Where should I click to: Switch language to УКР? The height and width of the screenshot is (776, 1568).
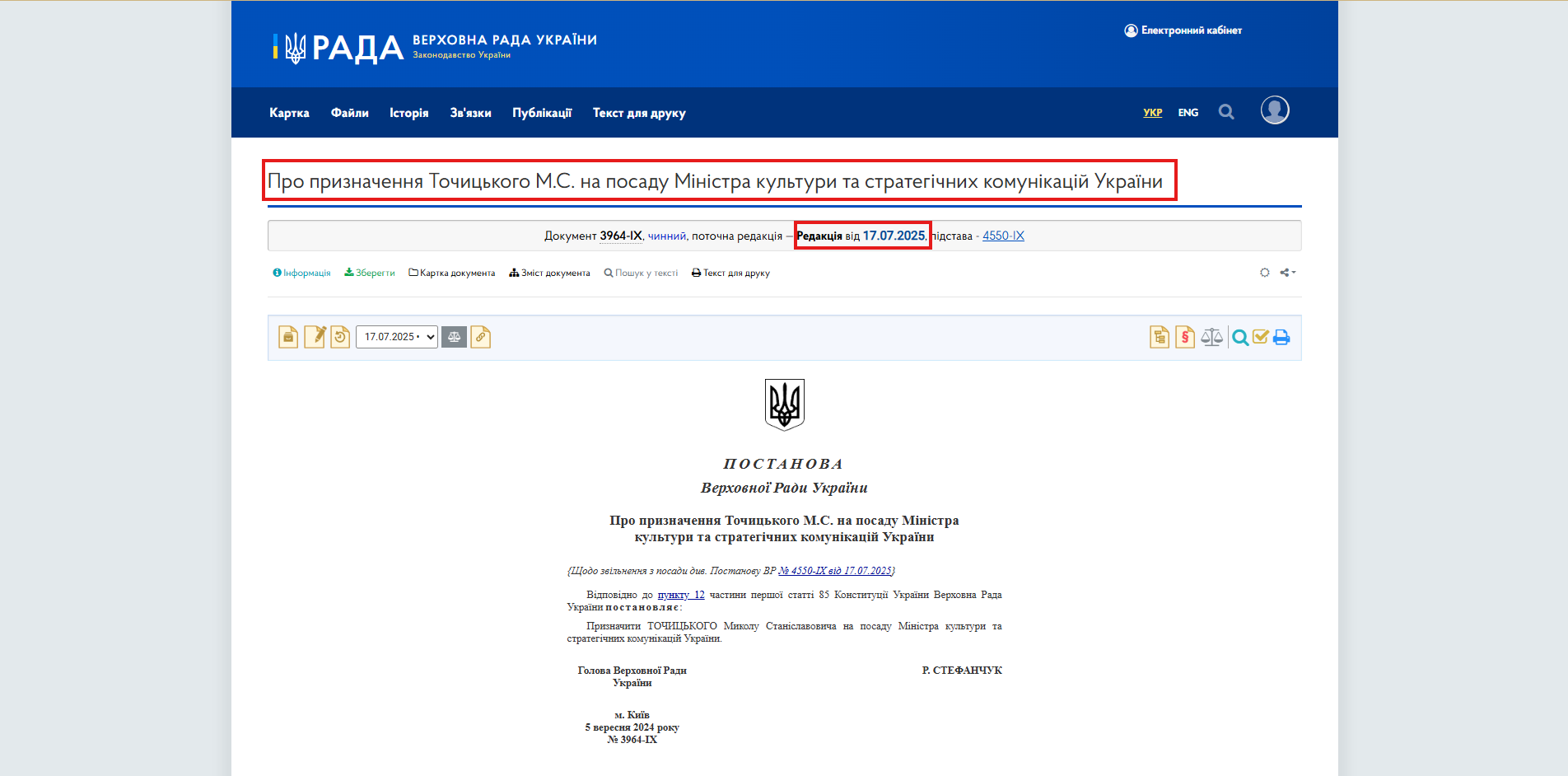pyautogui.click(x=1153, y=113)
